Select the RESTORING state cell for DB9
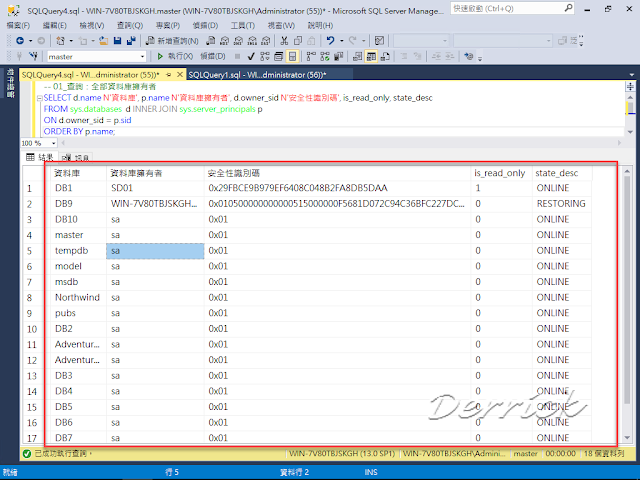This screenshot has width=640, height=480. (561, 204)
